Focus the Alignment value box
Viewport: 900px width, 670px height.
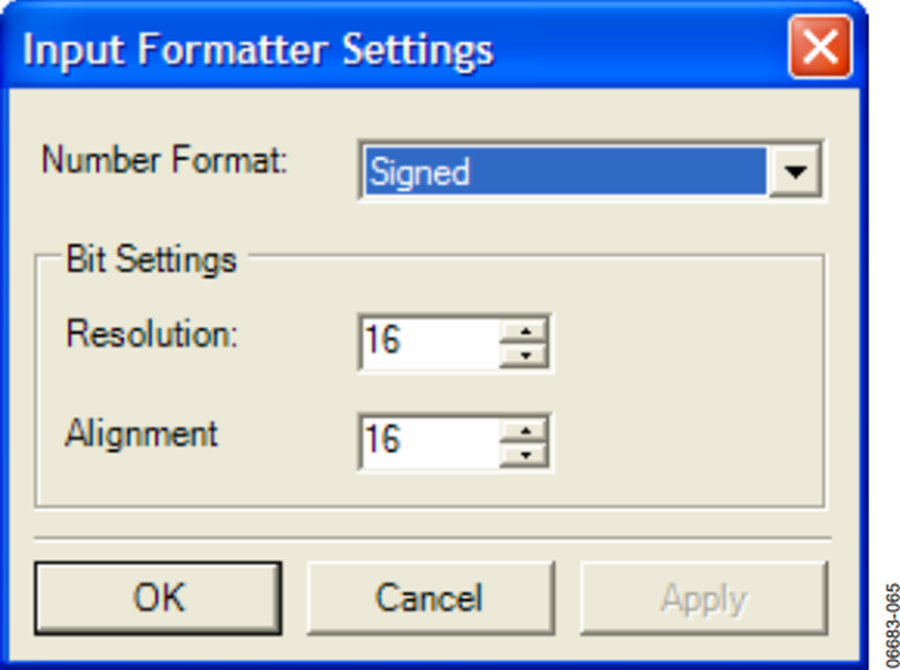tap(430, 442)
